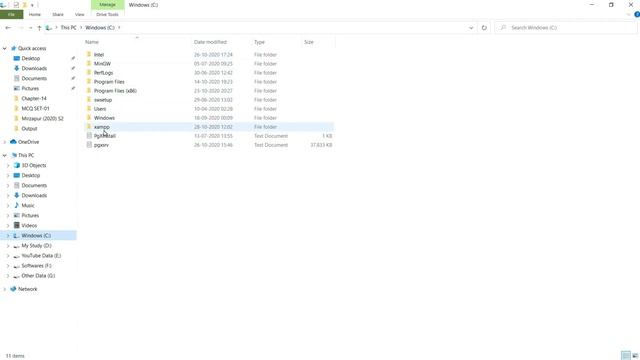The height and width of the screenshot is (360, 640).
Task: Click the Videos icon in the sidebar
Action: point(17,225)
